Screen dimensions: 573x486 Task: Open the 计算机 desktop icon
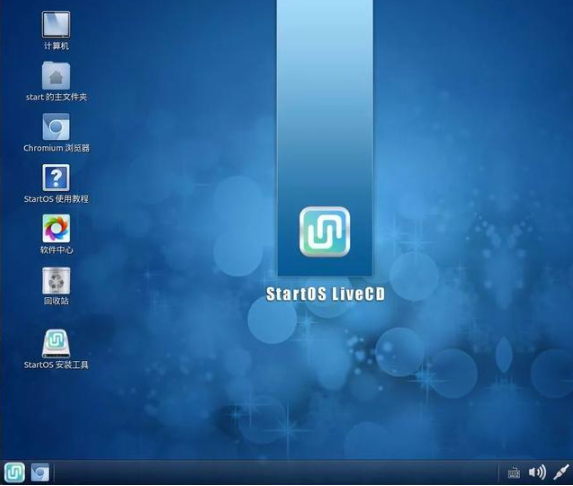pos(56,24)
